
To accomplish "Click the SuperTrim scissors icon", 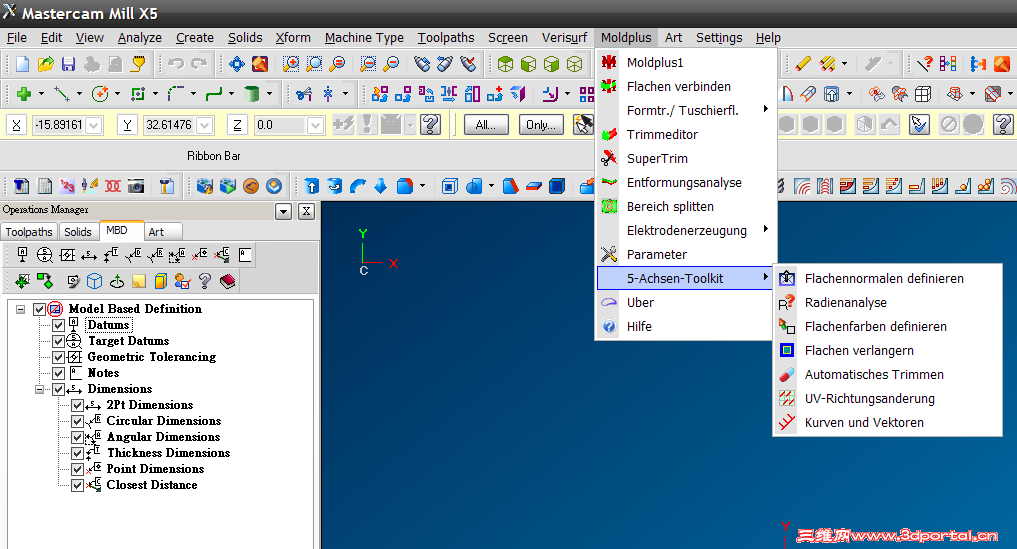I will click(609, 158).
